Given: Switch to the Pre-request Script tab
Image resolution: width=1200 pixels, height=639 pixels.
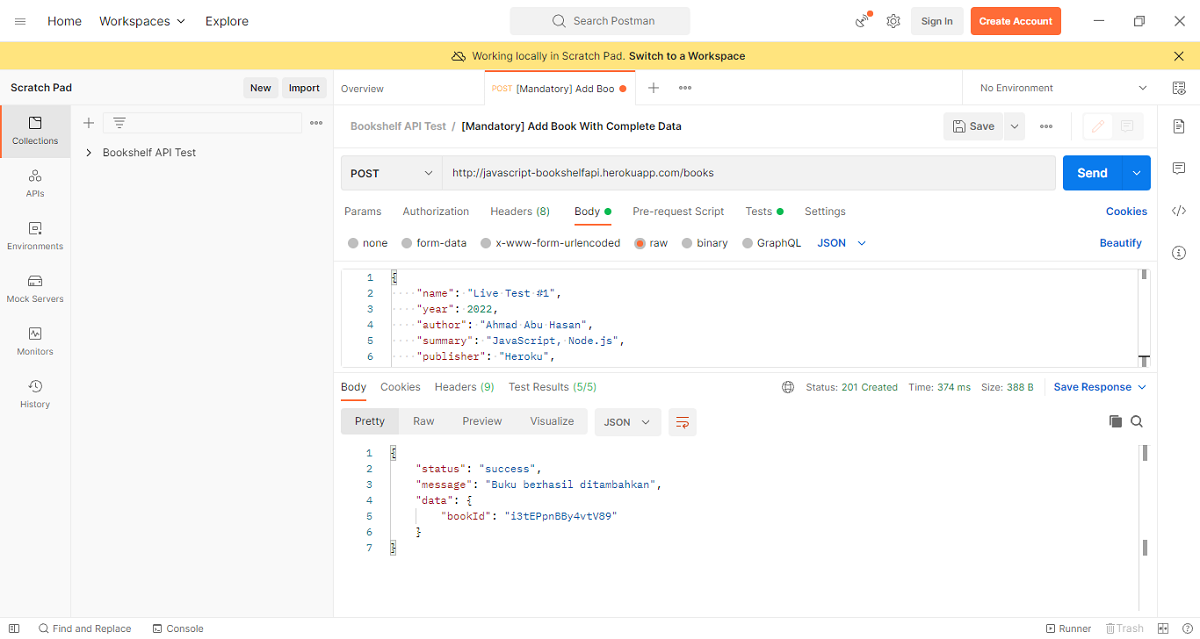Looking at the screenshot, I should tap(678, 211).
